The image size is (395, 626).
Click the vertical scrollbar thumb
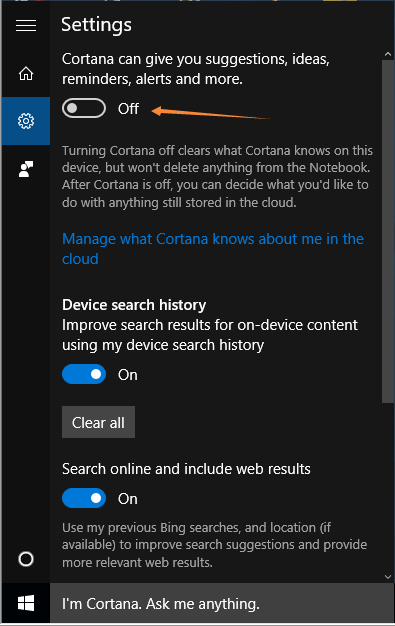coord(387,232)
